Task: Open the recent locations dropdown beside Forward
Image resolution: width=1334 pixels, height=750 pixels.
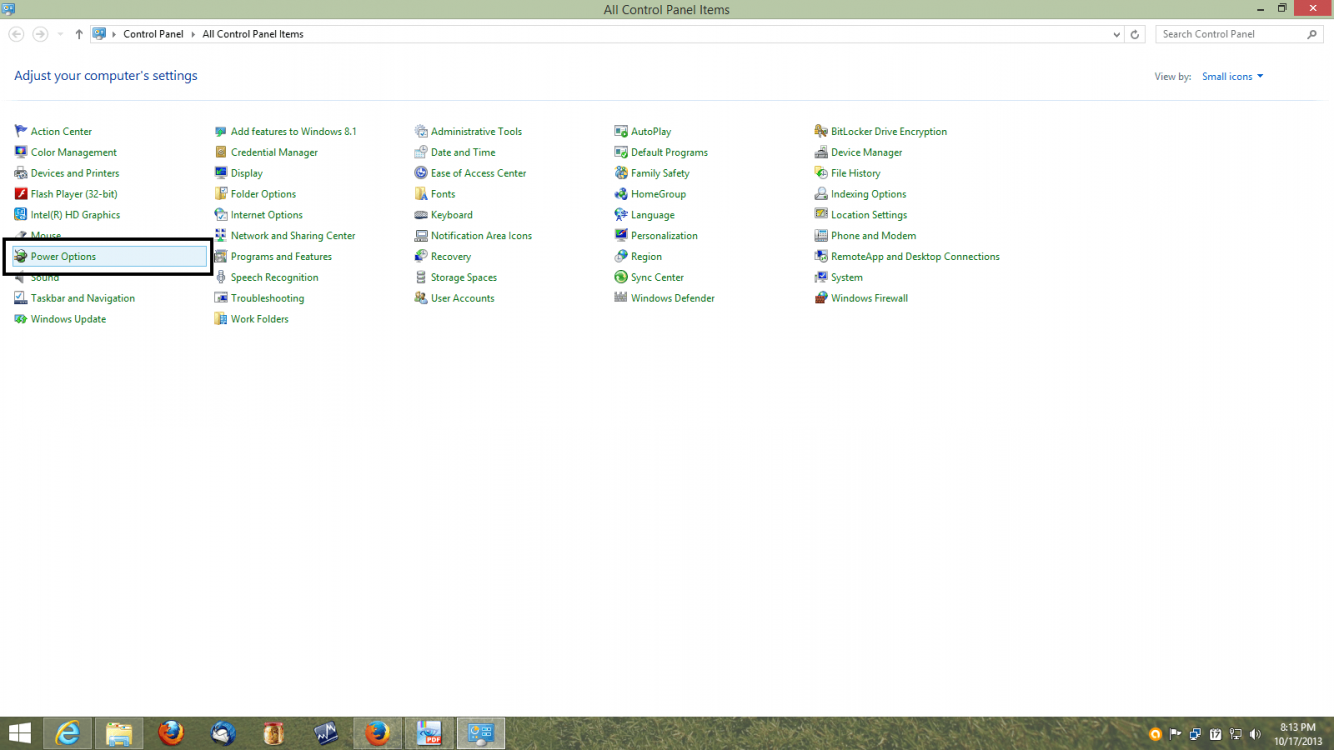Action: [60, 34]
